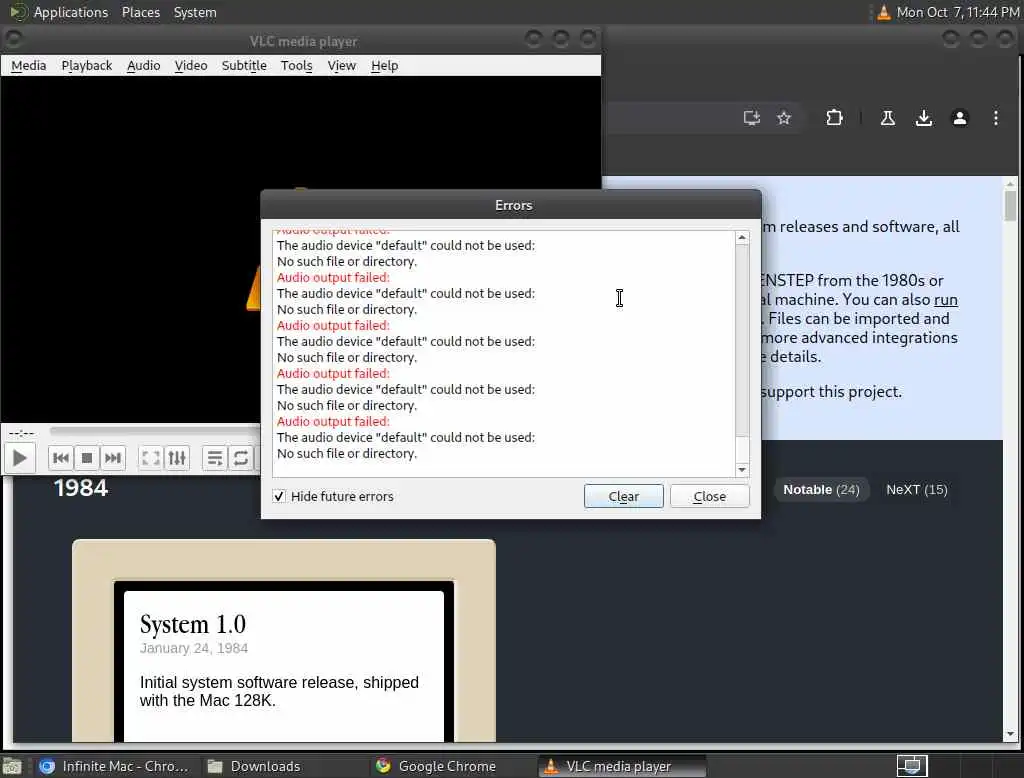The height and width of the screenshot is (778, 1024).
Task: Open the Places menu
Action: (141, 12)
